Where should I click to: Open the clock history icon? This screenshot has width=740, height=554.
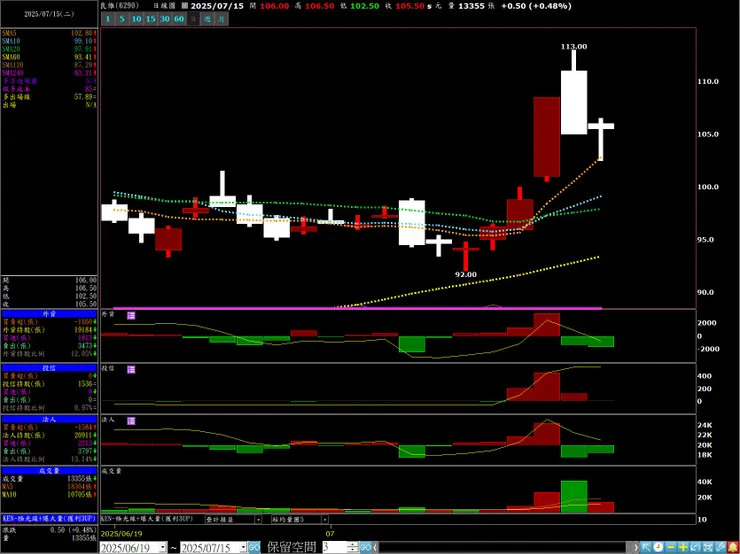[658, 547]
